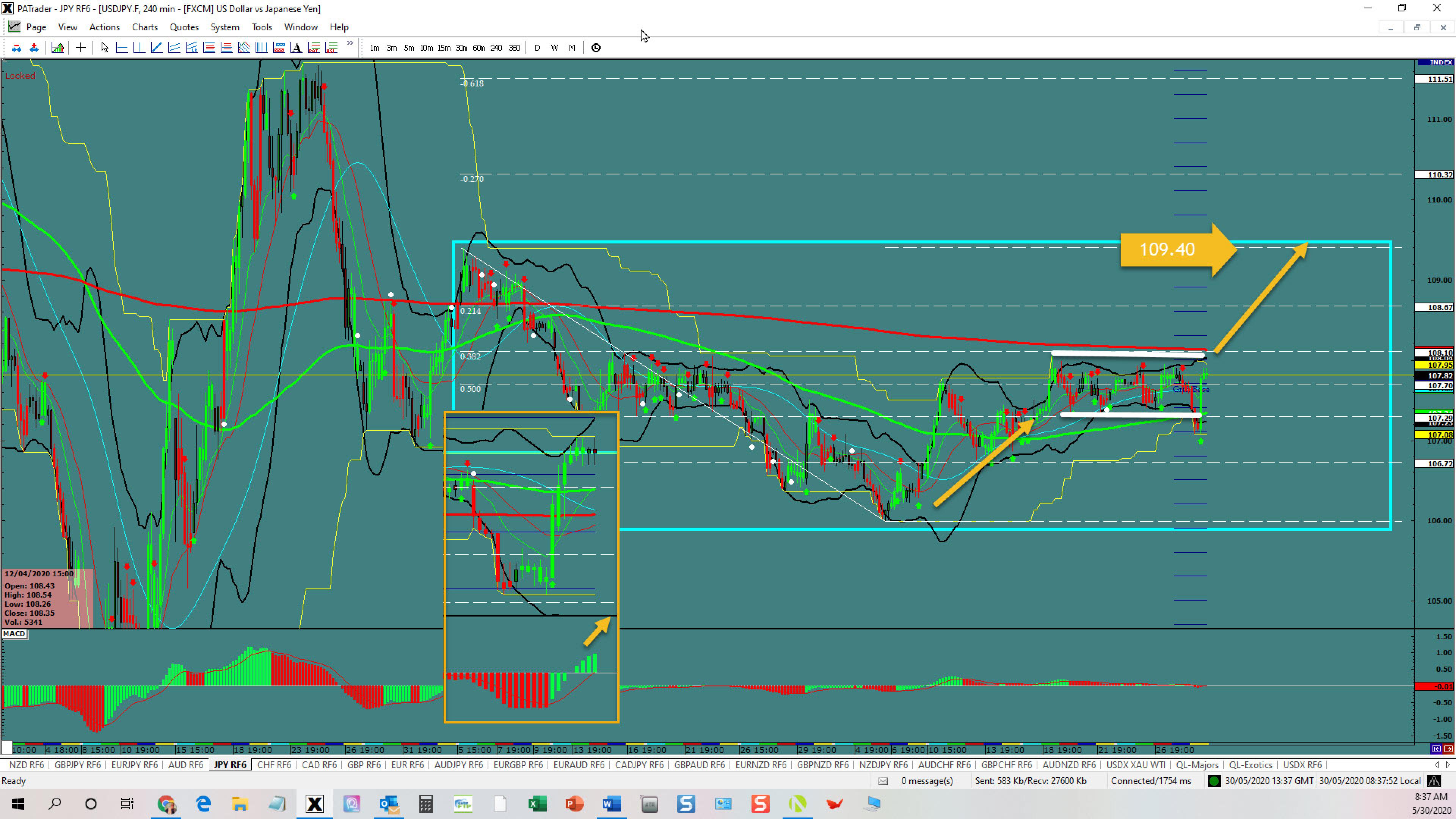
Task: Click the INDEX label atop price axis
Action: coord(1435,62)
